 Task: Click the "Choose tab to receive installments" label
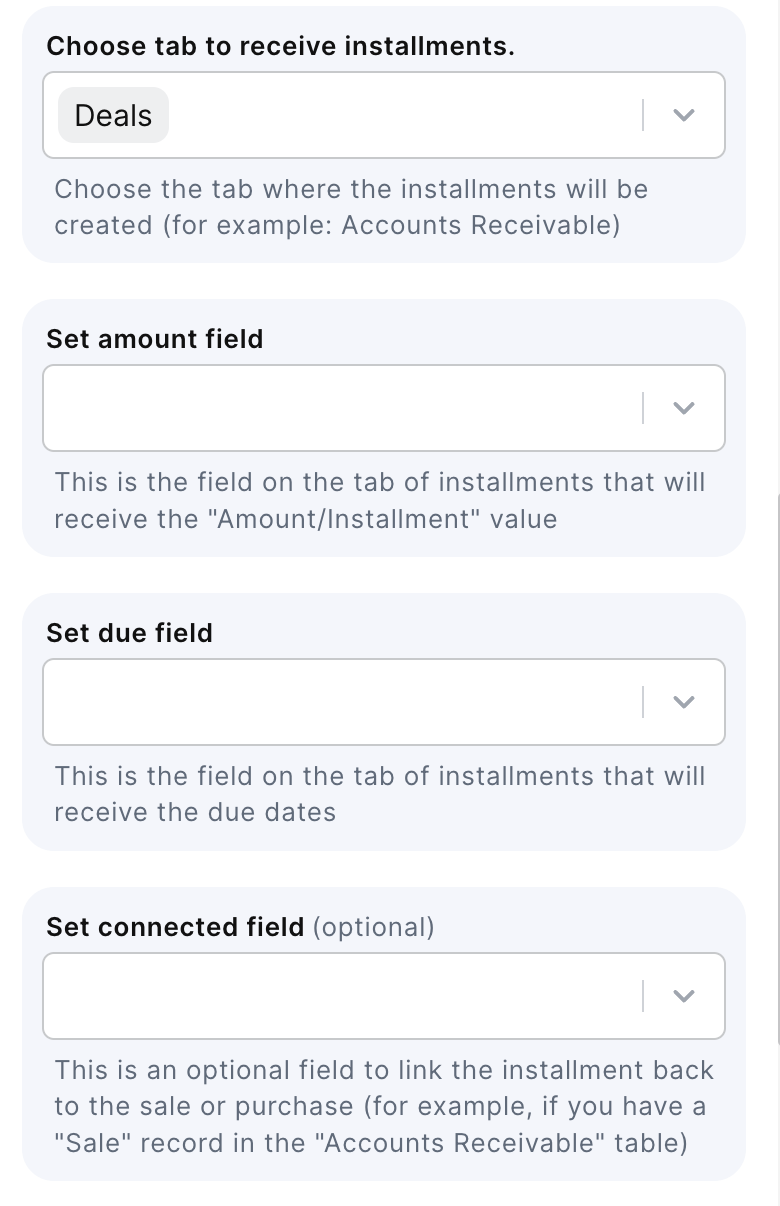tap(280, 46)
